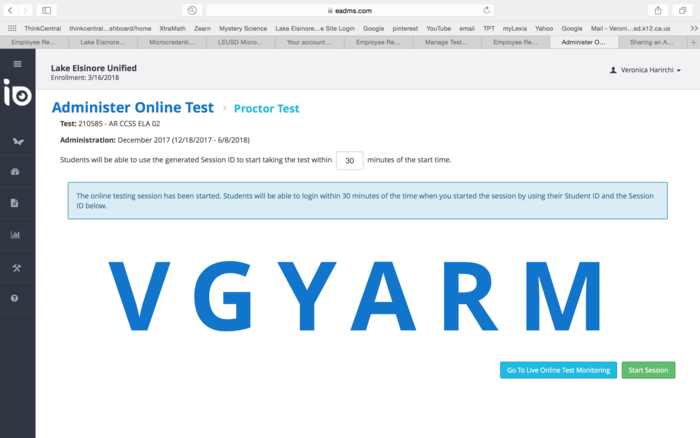Toggle the Safari sidebar button
The height and width of the screenshot is (438, 700).
click(x=46, y=10)
